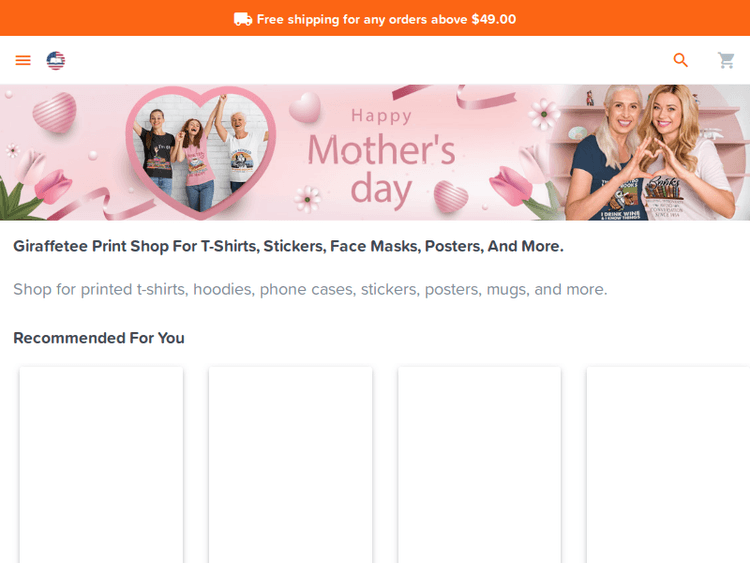Open the hamburger navigation menu

[x=23, y=61]
